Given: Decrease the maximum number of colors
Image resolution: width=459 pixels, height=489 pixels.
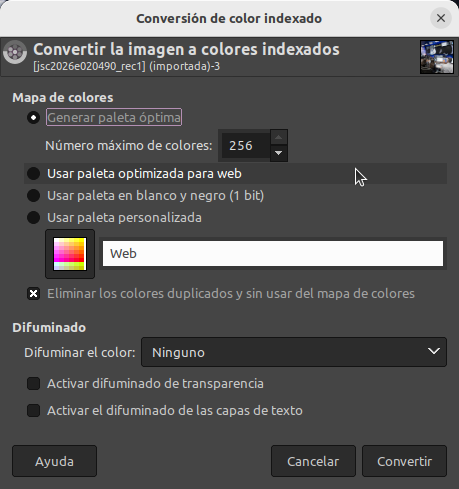Looking at the screenshot, I should click(x=279, y=153).
